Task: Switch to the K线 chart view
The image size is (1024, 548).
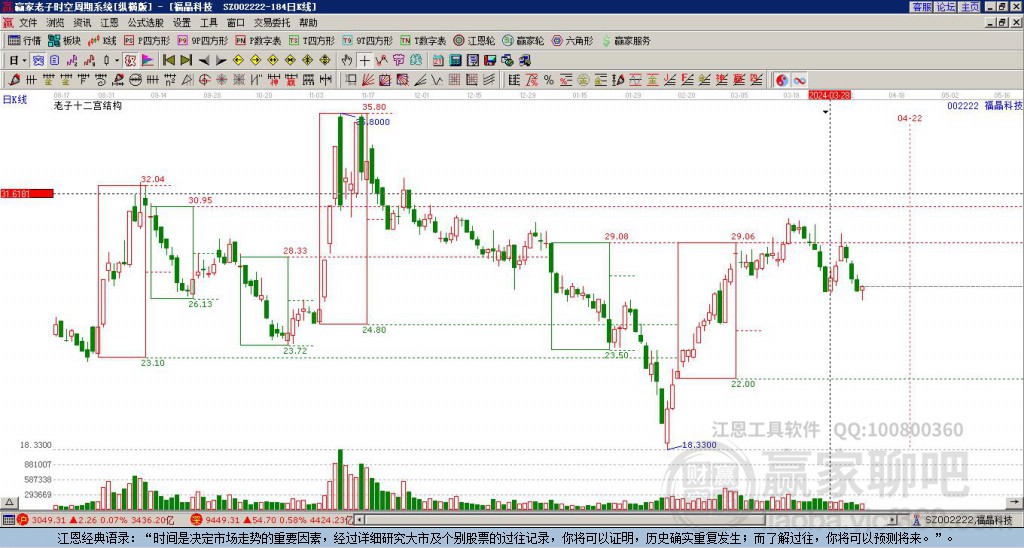Action: point(102,40)
